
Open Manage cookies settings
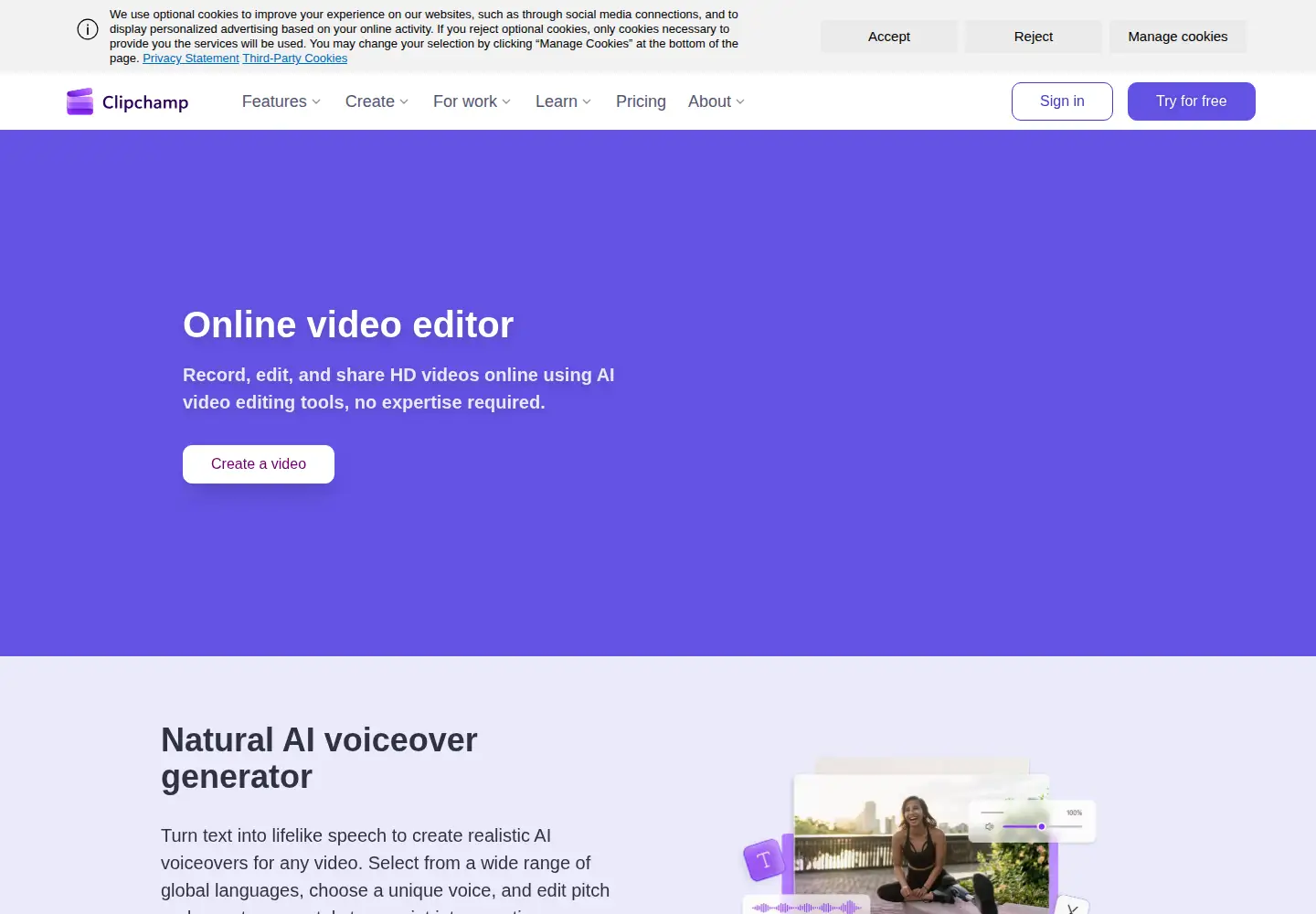[x=1178, y=37]
